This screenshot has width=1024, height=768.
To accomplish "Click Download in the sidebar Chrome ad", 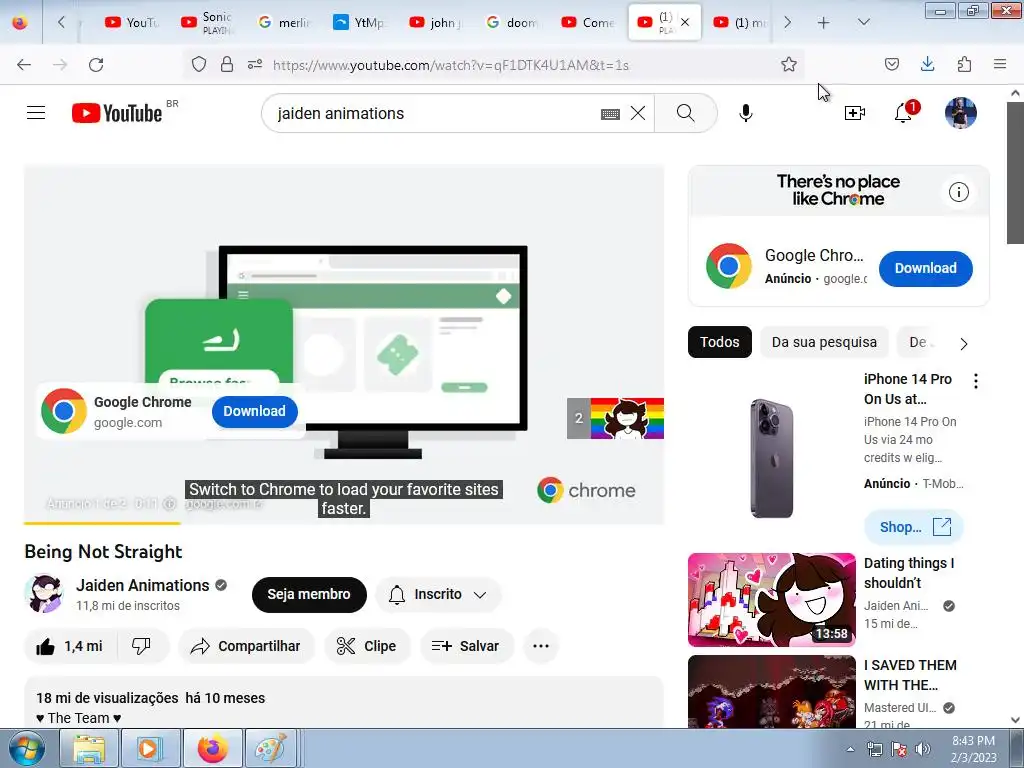I will coord(925,268).
